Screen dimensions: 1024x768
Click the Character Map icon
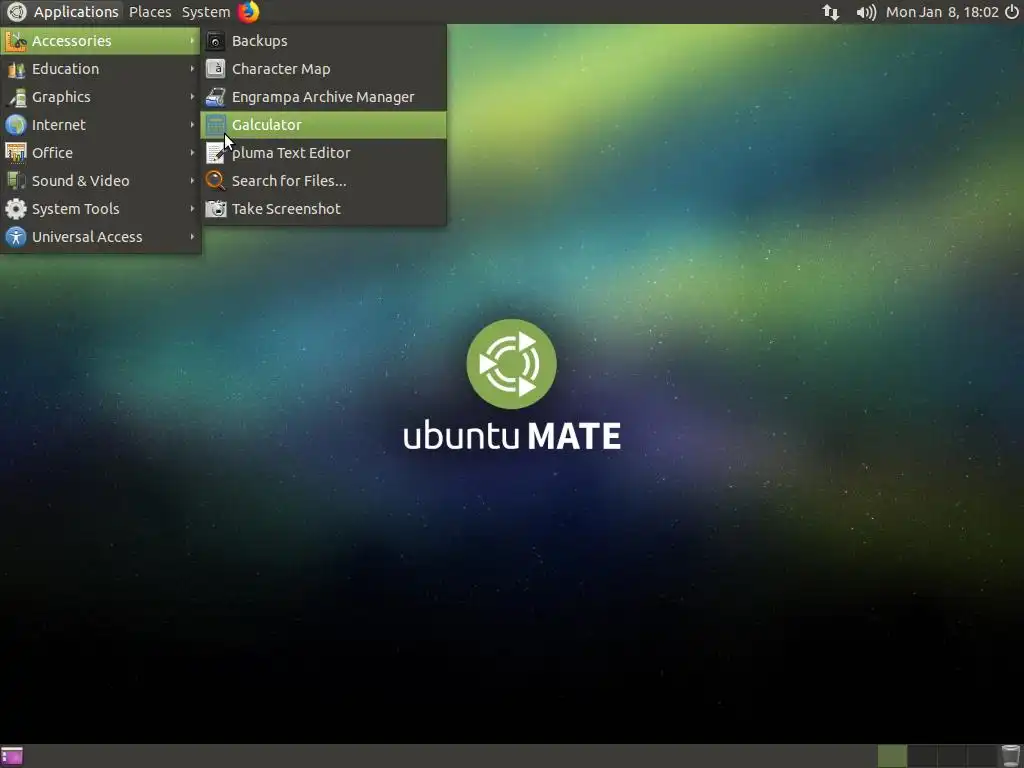click(x=216, y=69)
